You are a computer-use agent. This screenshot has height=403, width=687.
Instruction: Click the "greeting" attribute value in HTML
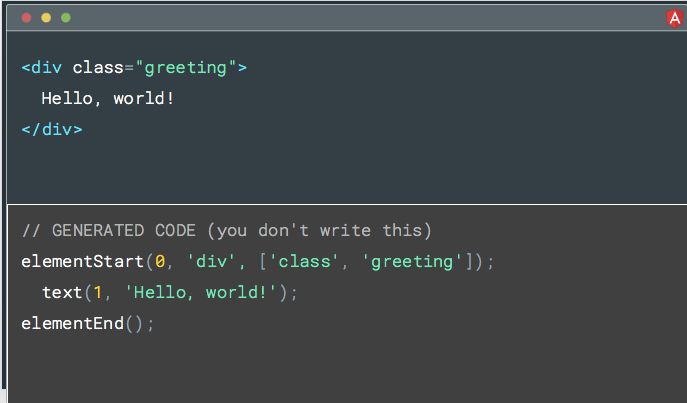pos(185,68)
